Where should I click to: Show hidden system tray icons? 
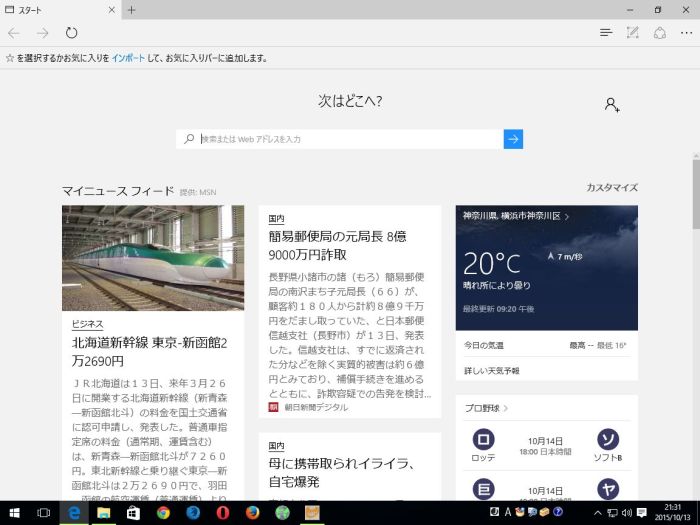[598, 513]
